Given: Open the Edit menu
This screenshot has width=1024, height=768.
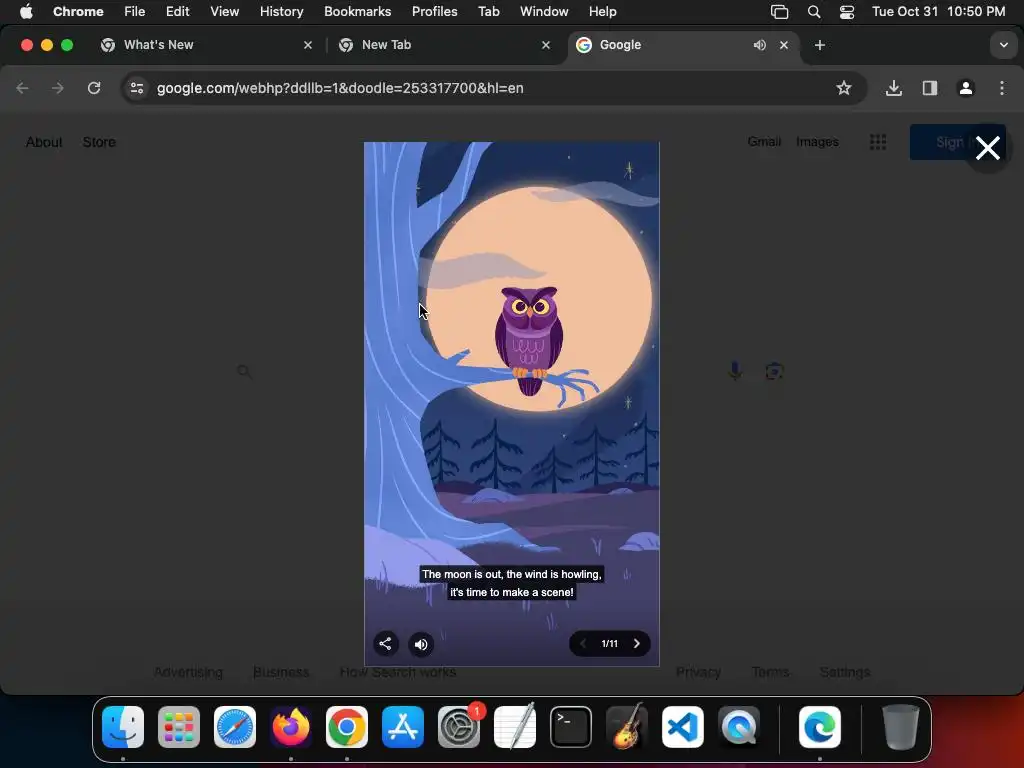Looking at the screenshot, I should (178, 12).
